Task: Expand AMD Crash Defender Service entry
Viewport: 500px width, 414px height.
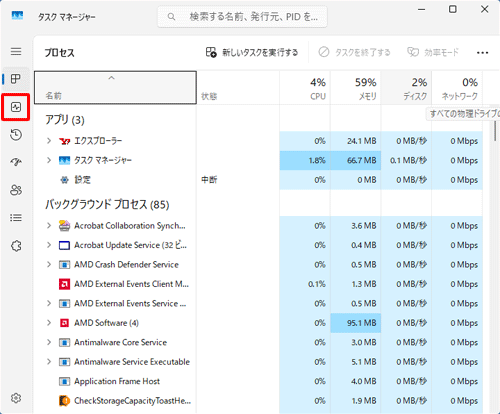Action: pyautogui.click(x=49, y=265)
